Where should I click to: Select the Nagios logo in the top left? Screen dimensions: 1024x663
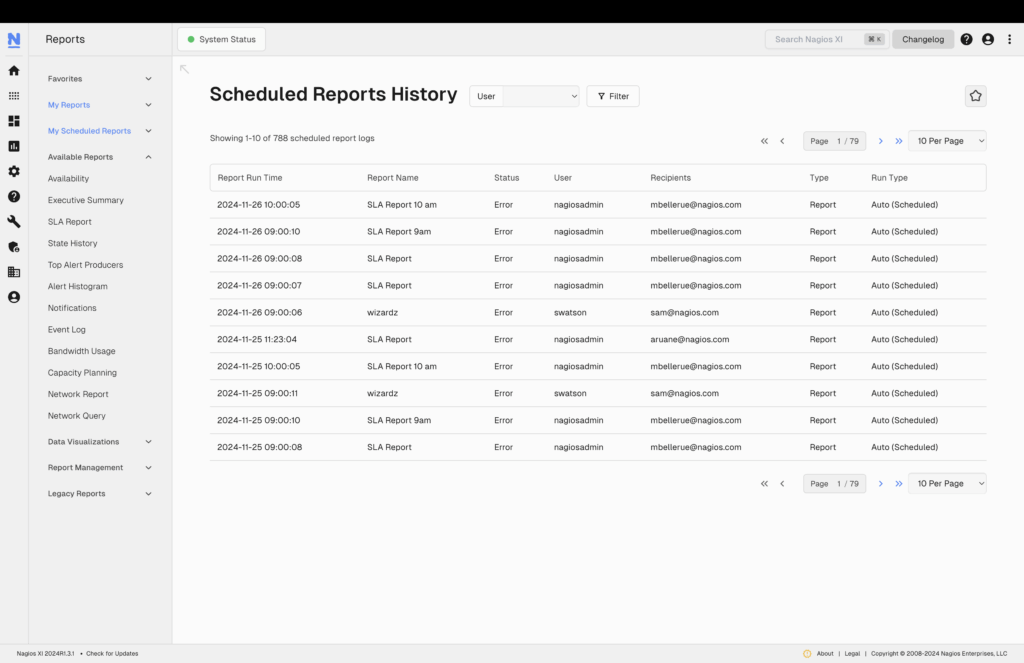13,39
